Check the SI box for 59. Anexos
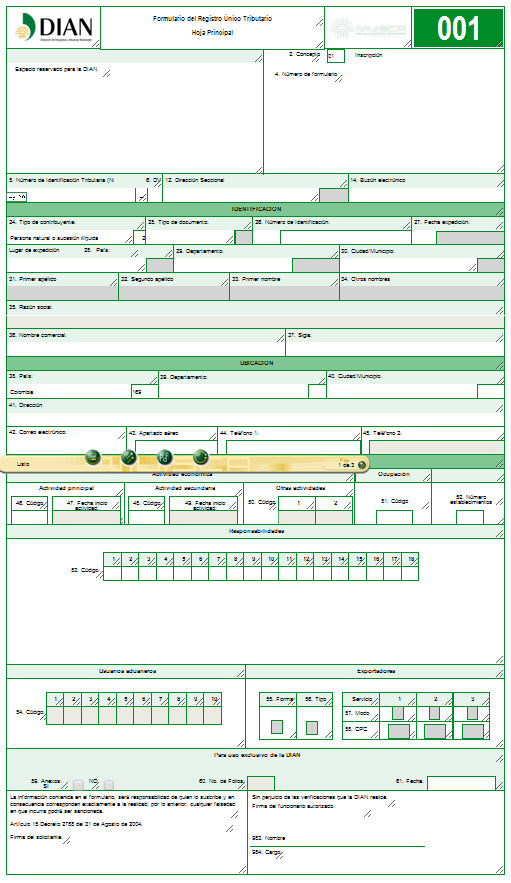This screenshot has height=883, width=511. click(78, 784)
